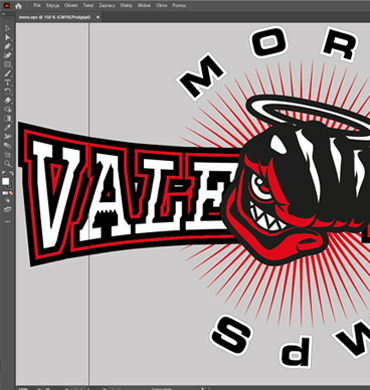Select the Zoom magnifier tool

click(7, 164)
